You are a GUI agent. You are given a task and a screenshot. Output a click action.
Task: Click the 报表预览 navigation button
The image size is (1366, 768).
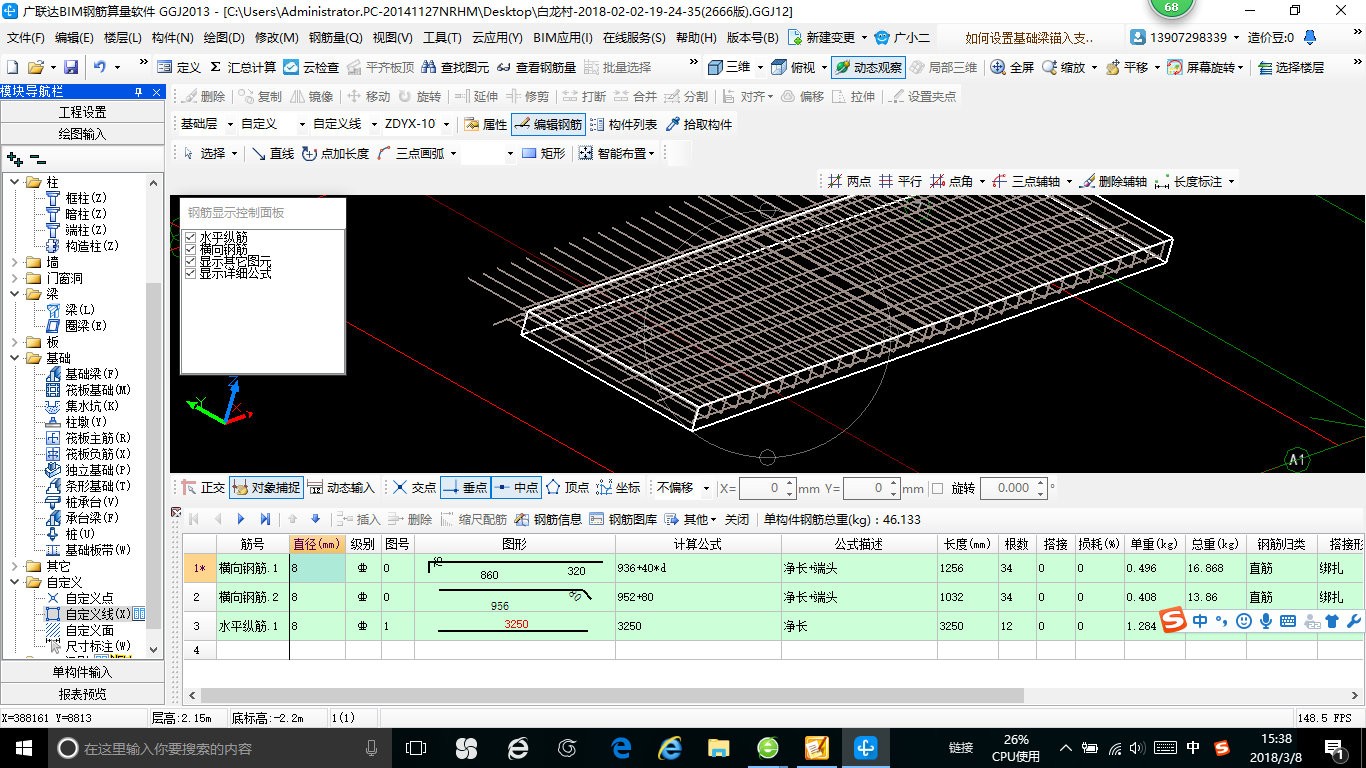pyautogui.click(x=82, y=693)
